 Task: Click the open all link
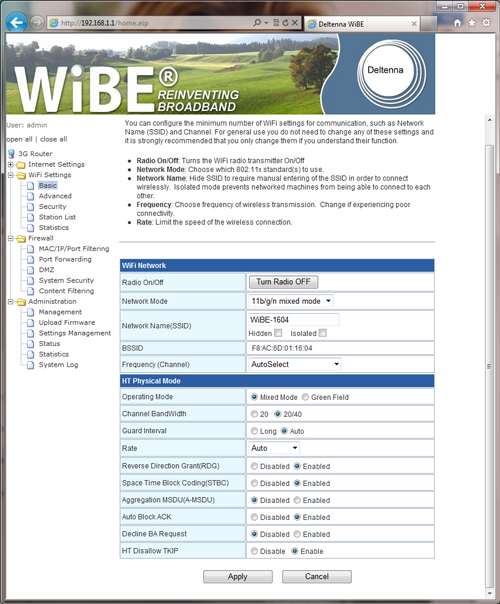coord(19,139)
